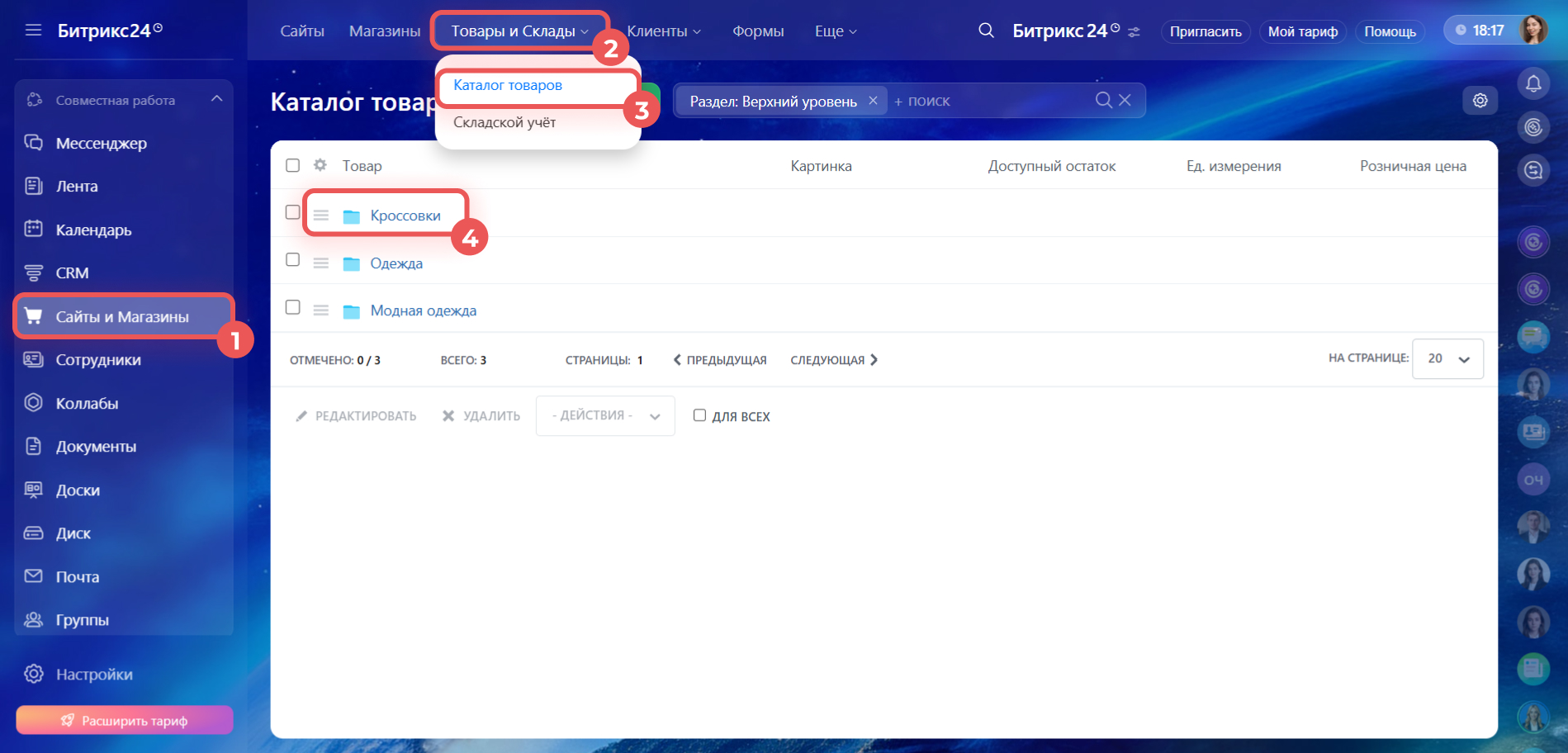Collapse the 'Совместная работа' section
The width and height of the screenshot is (1568, 753).
[216, 99]
